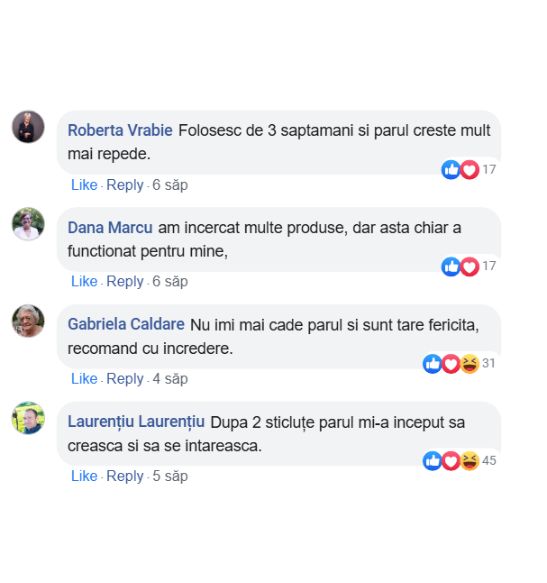The width and height of the screenshot is (547, 583).
Task: Click the 4 săp timestamp on Gabriela's comment
Action: pyautogui.click(x=170, y=379)
